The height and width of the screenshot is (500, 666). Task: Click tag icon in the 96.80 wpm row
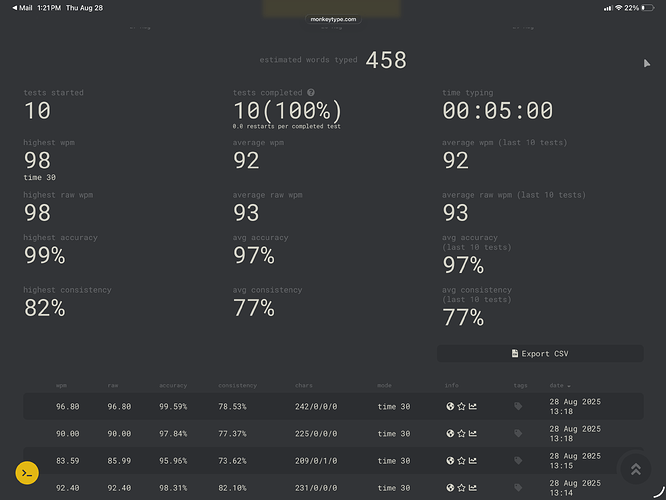[518, 406]
